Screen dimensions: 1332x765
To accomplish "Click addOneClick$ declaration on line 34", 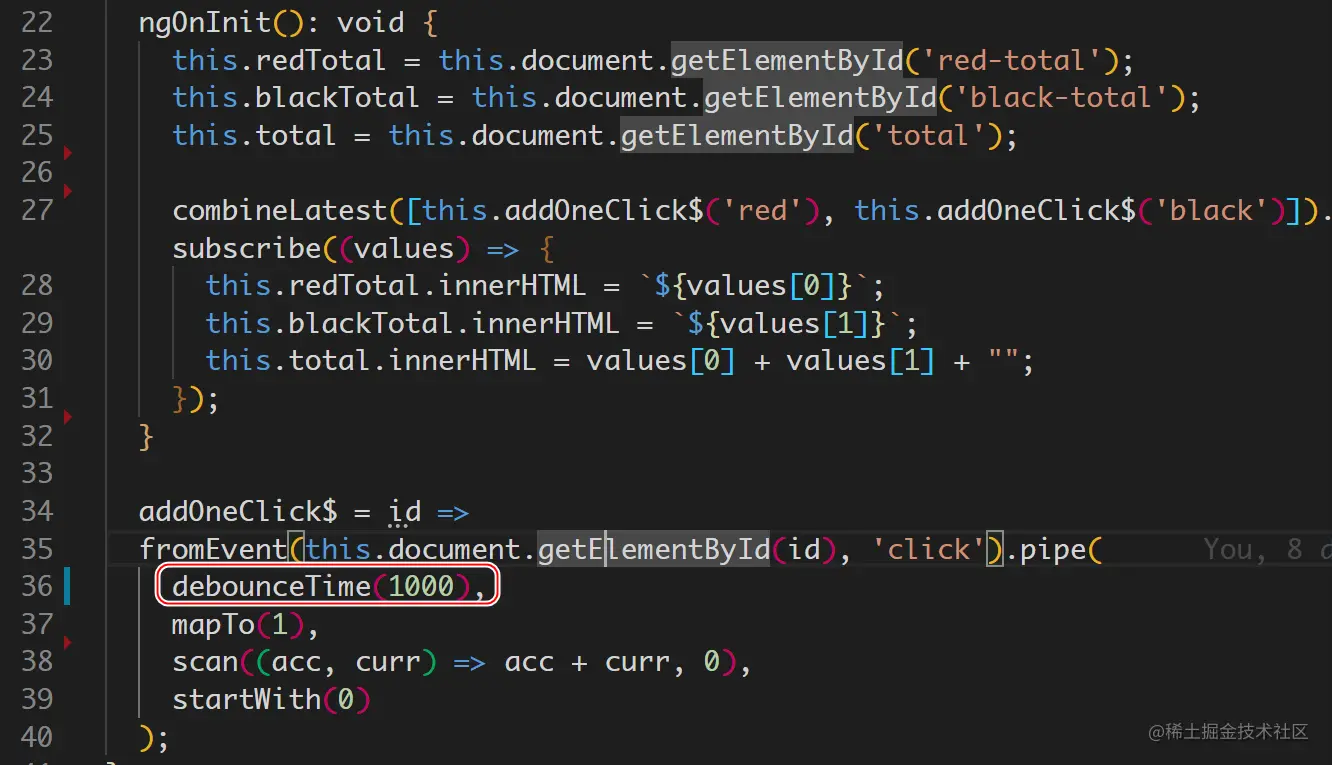I will click(x=238, y=512).
